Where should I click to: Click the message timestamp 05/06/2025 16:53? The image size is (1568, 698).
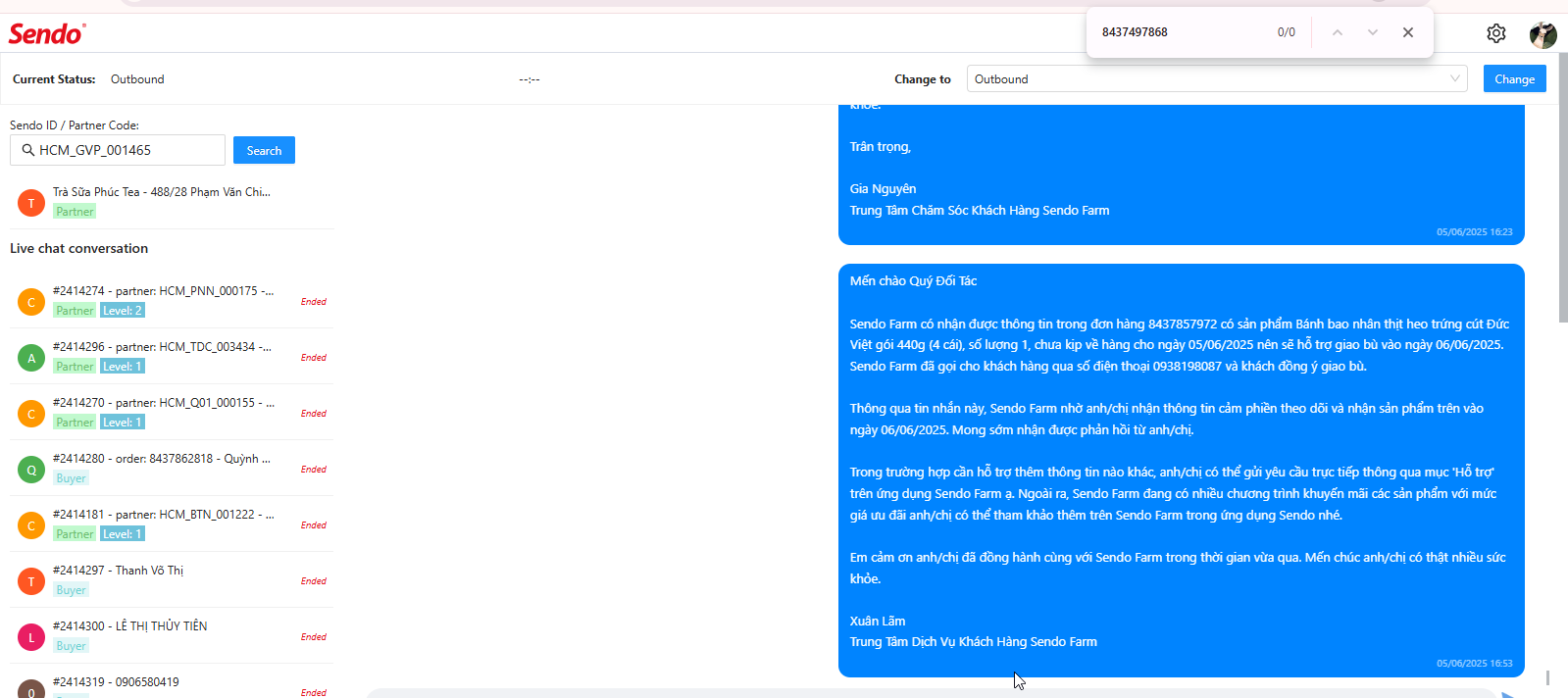(x=1474, y=664)
